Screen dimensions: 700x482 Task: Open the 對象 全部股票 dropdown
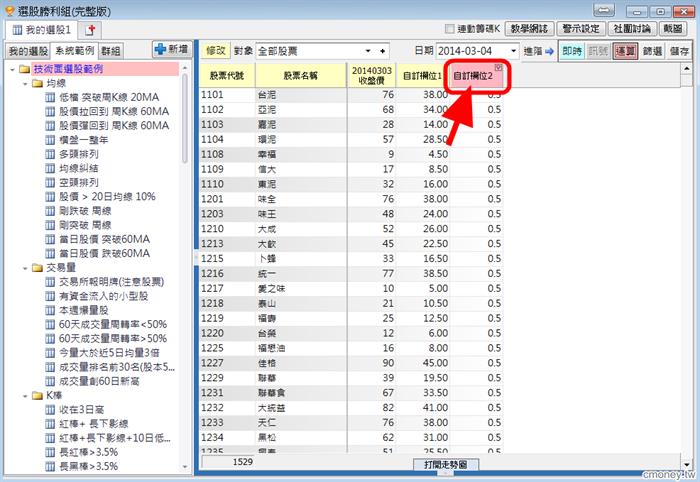[x=368, y=51]
